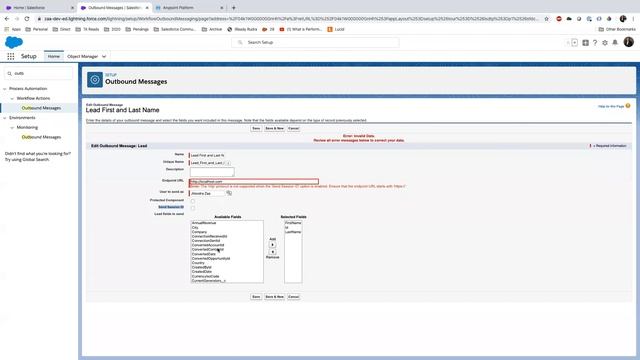The image size is (640, 360).
Task: Click the Search Setup box
Action: 315,42
